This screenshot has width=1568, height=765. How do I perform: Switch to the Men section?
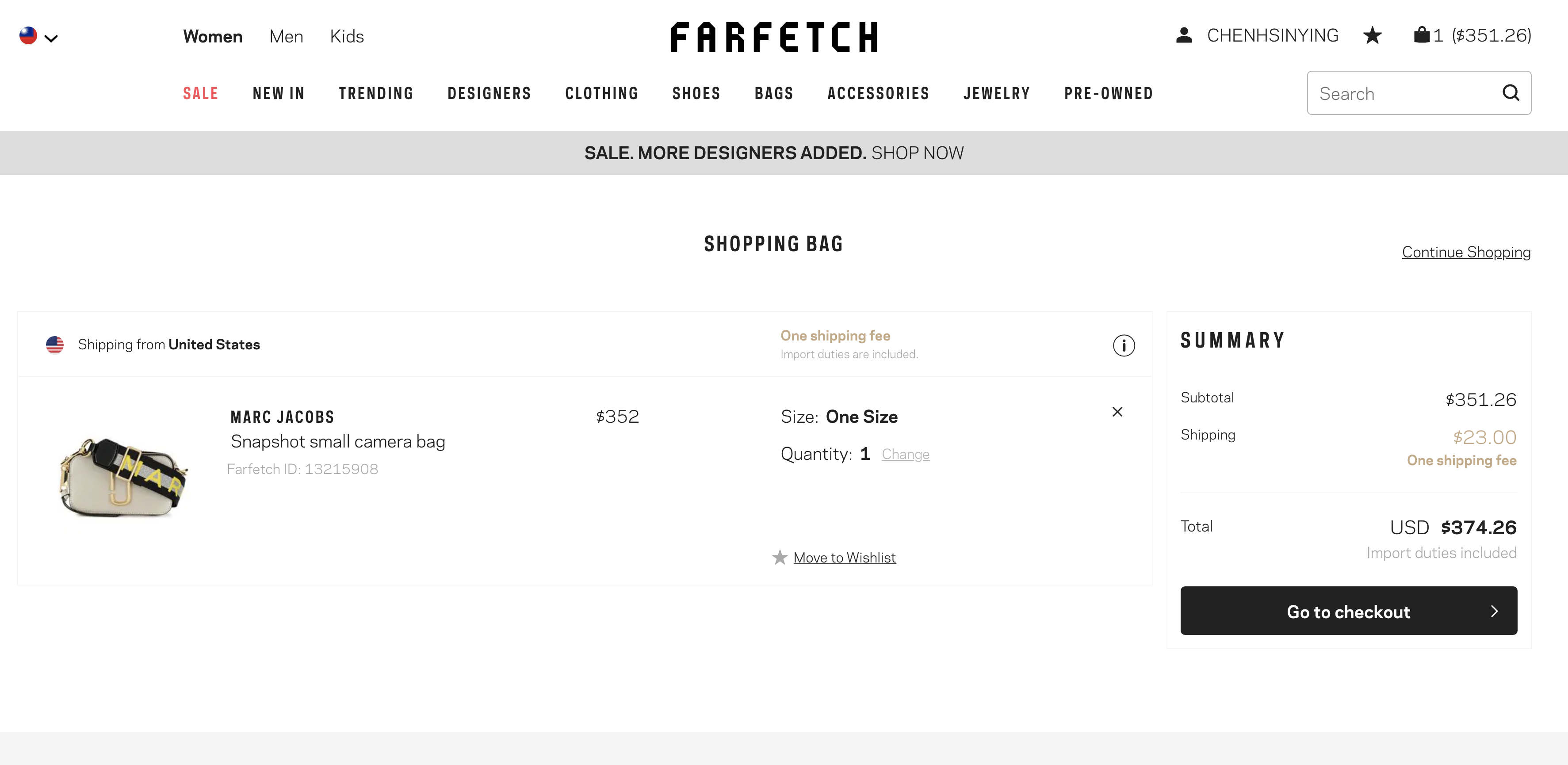[x=286, y=37]
